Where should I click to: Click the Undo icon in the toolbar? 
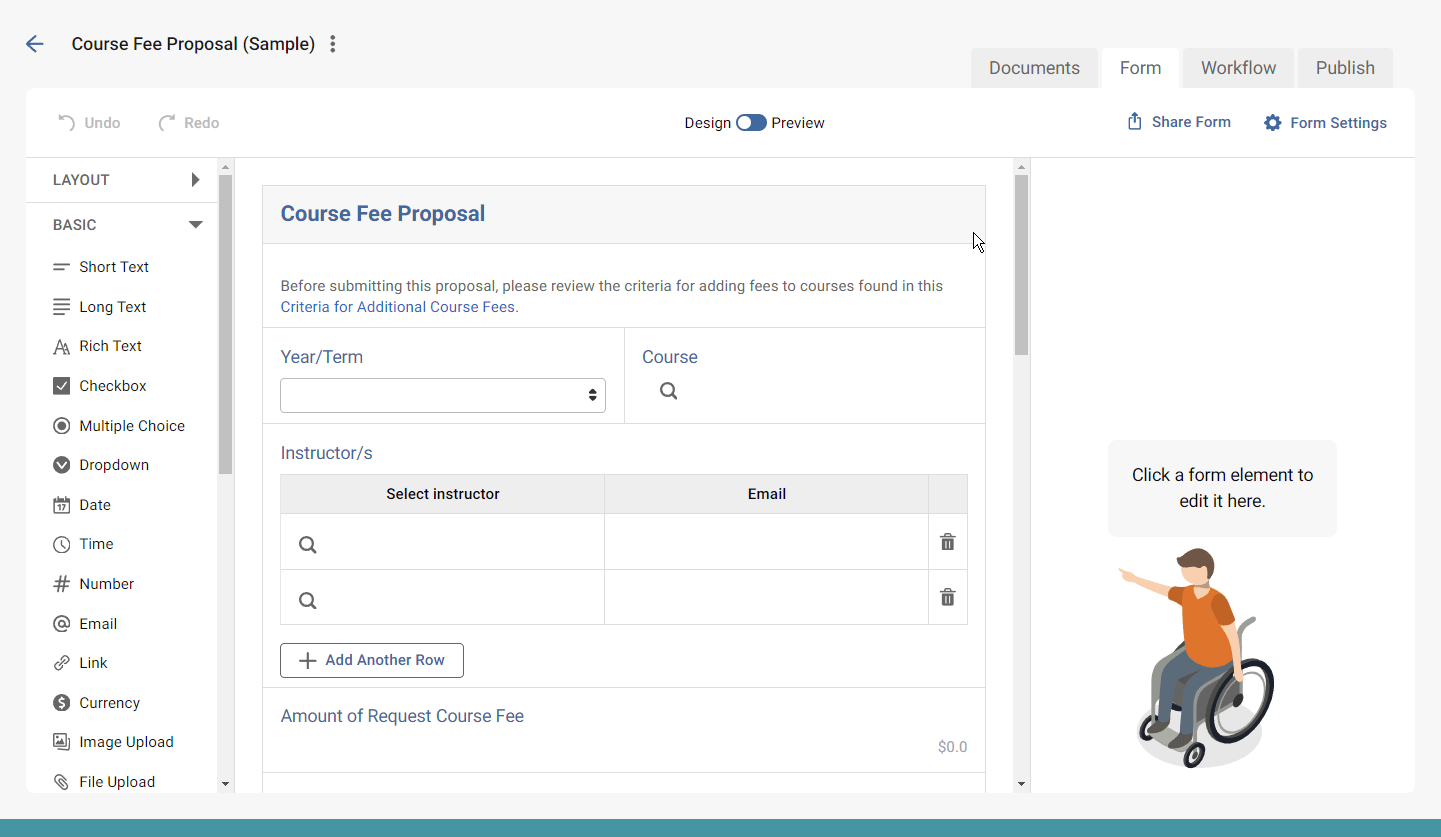pos(66,122)
